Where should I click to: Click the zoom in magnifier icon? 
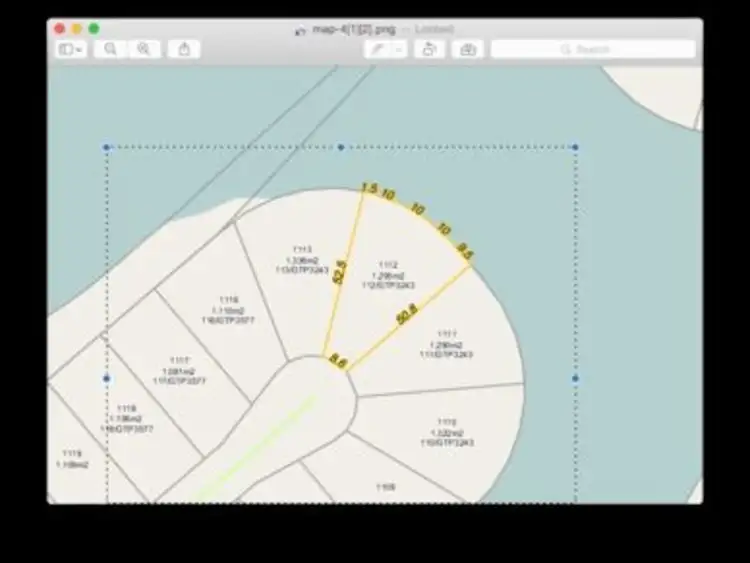tap(144, 49)
